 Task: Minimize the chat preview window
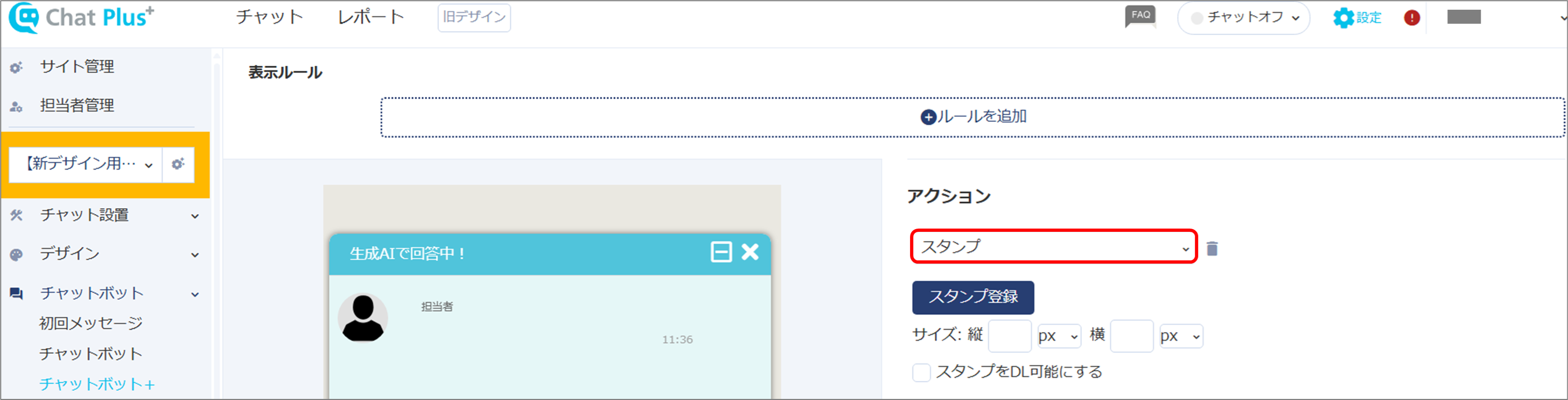(x=720, y=252)
